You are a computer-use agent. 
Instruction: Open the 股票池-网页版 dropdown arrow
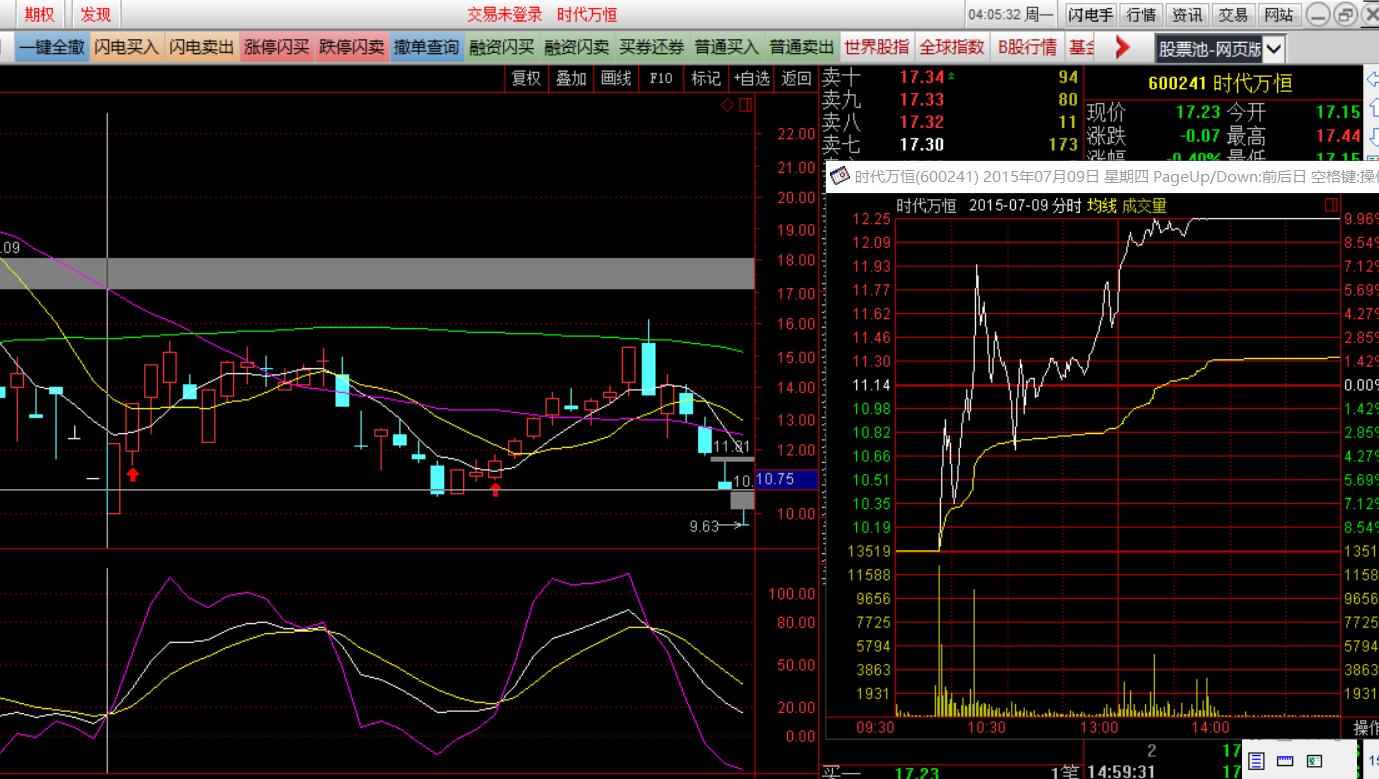tap(1273, 48)
